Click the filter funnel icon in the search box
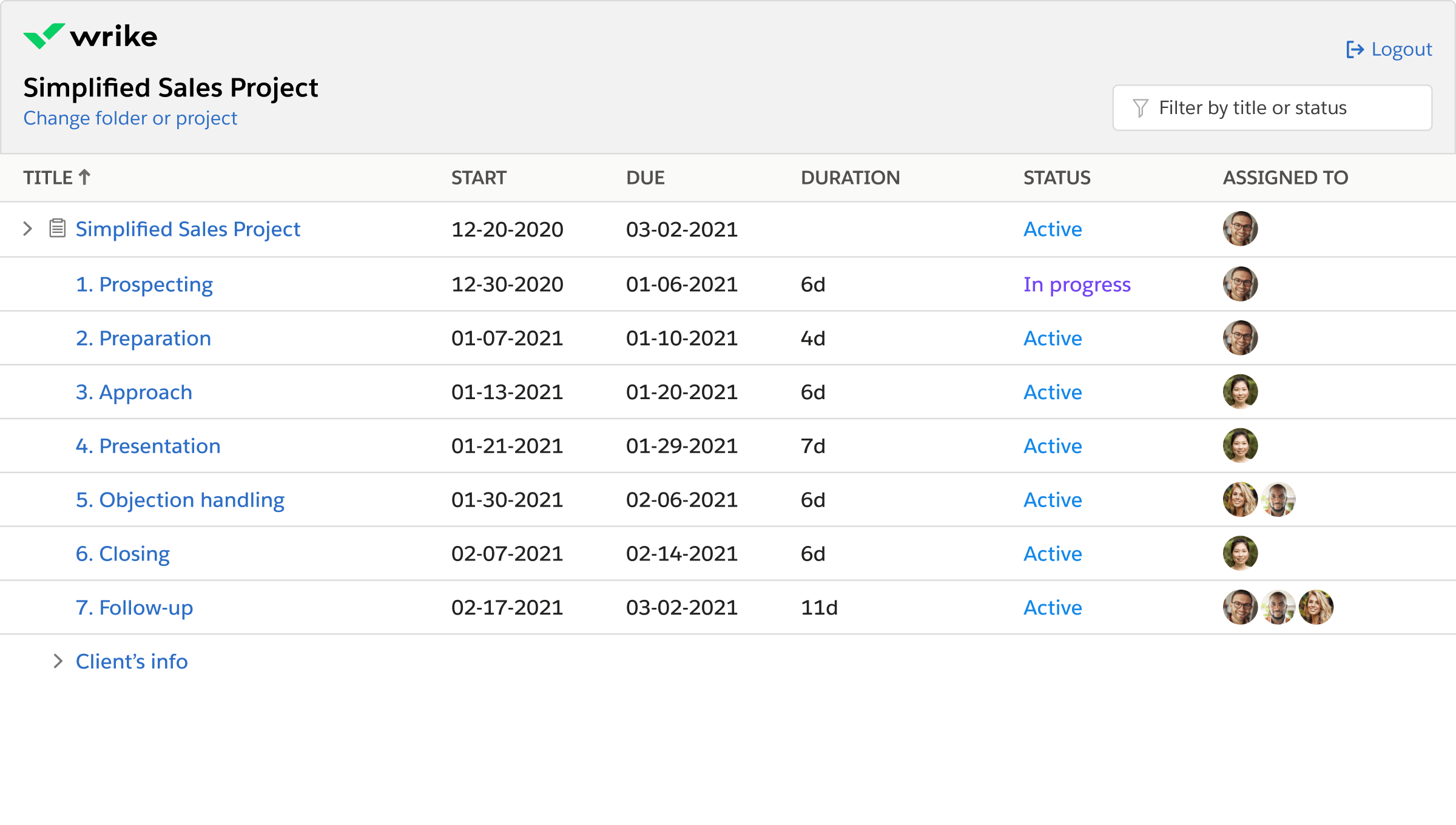Image resolution: width=1456 pixels, height=825 pixels. pos(1141,107)
